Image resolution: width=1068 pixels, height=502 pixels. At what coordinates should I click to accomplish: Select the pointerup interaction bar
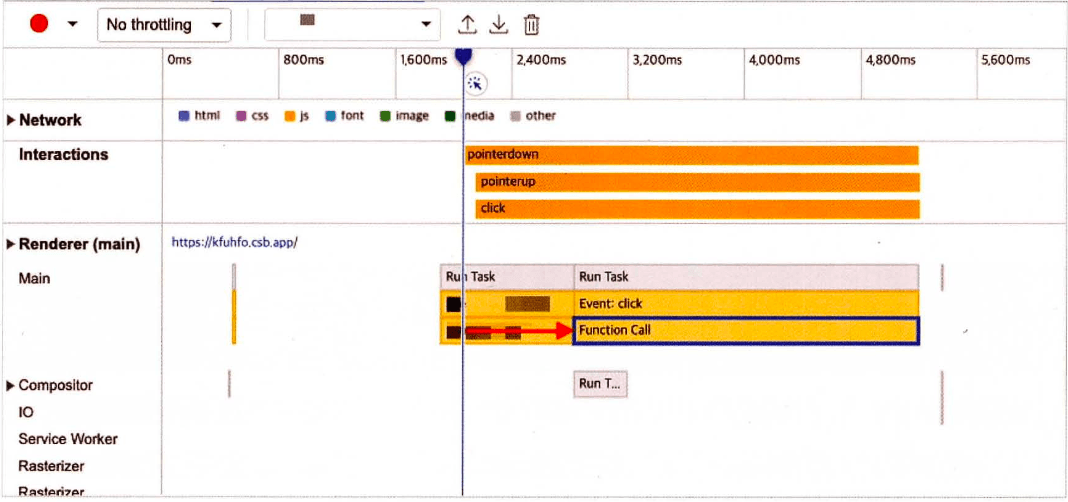point(696,182)
